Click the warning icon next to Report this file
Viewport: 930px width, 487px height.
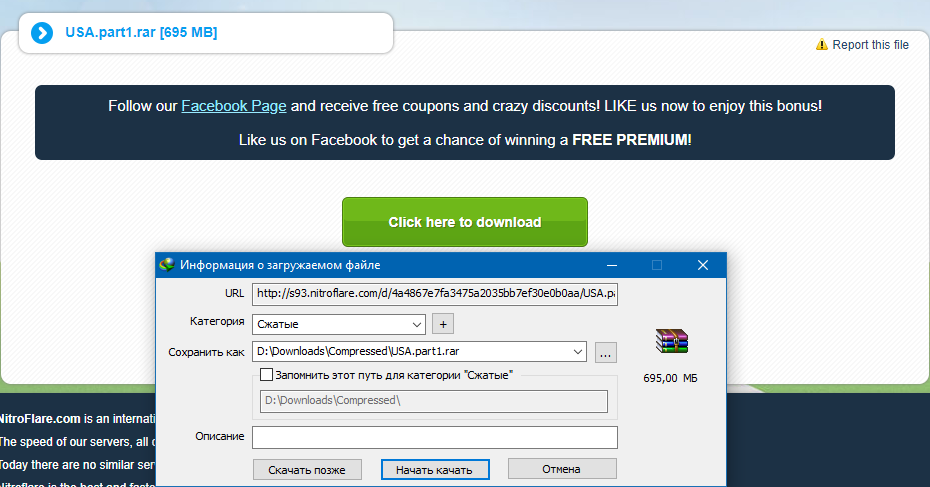(x=821, y=44)
